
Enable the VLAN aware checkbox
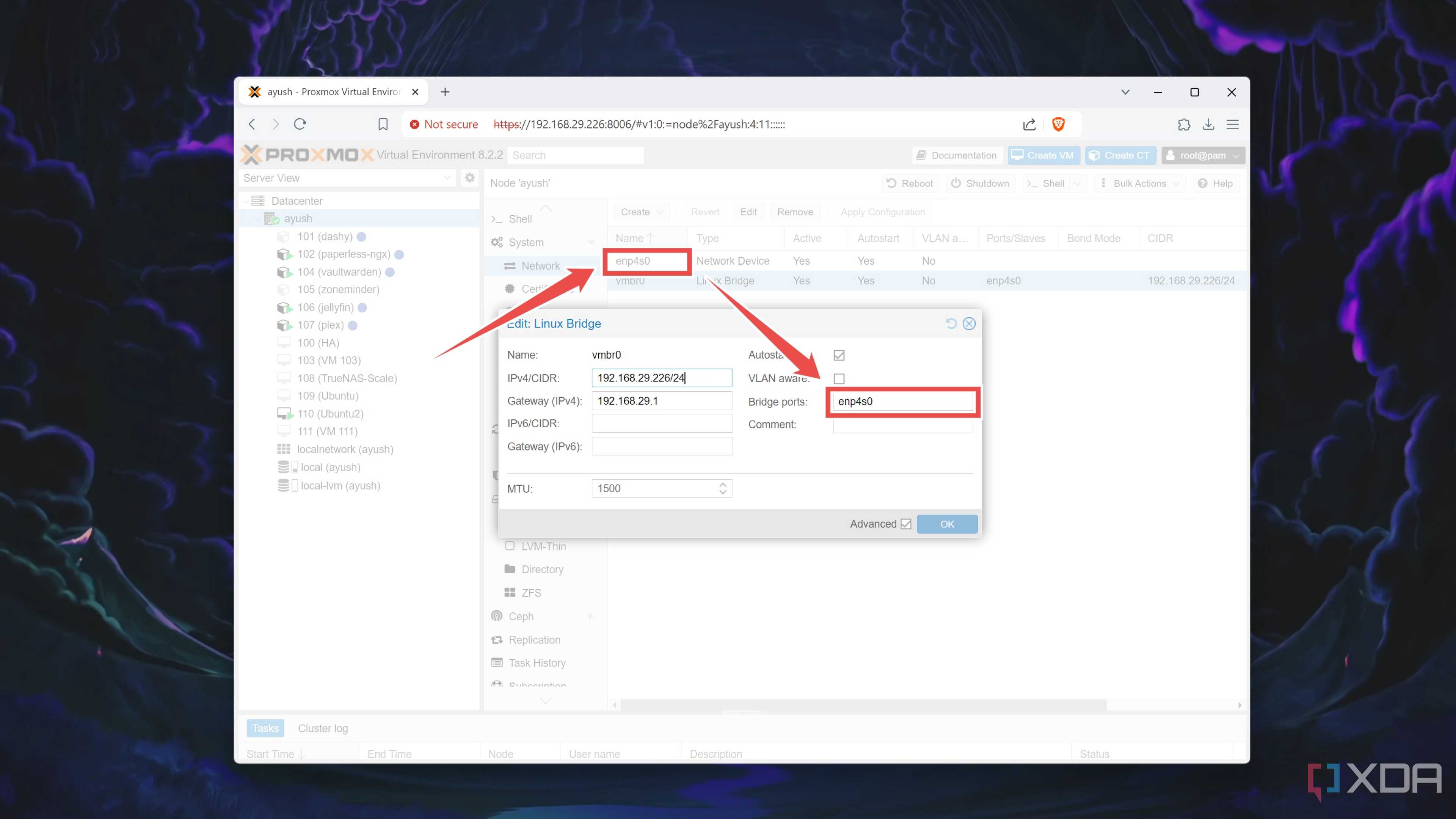tap(839, 378)
